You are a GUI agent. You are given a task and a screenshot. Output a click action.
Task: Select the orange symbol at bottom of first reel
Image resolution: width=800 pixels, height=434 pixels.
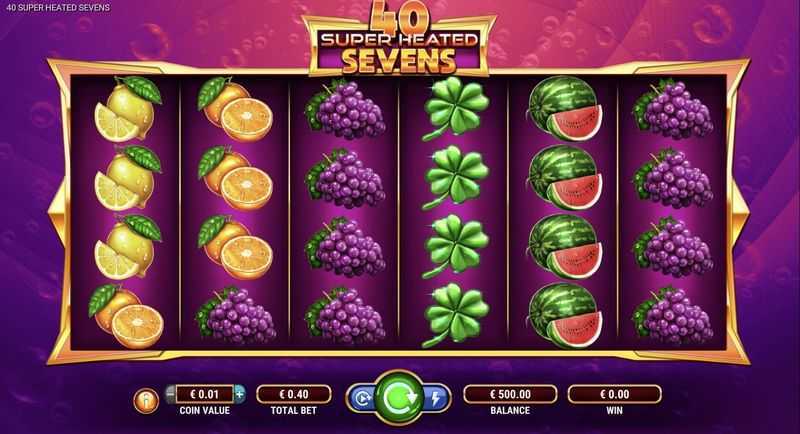[126, 316]
